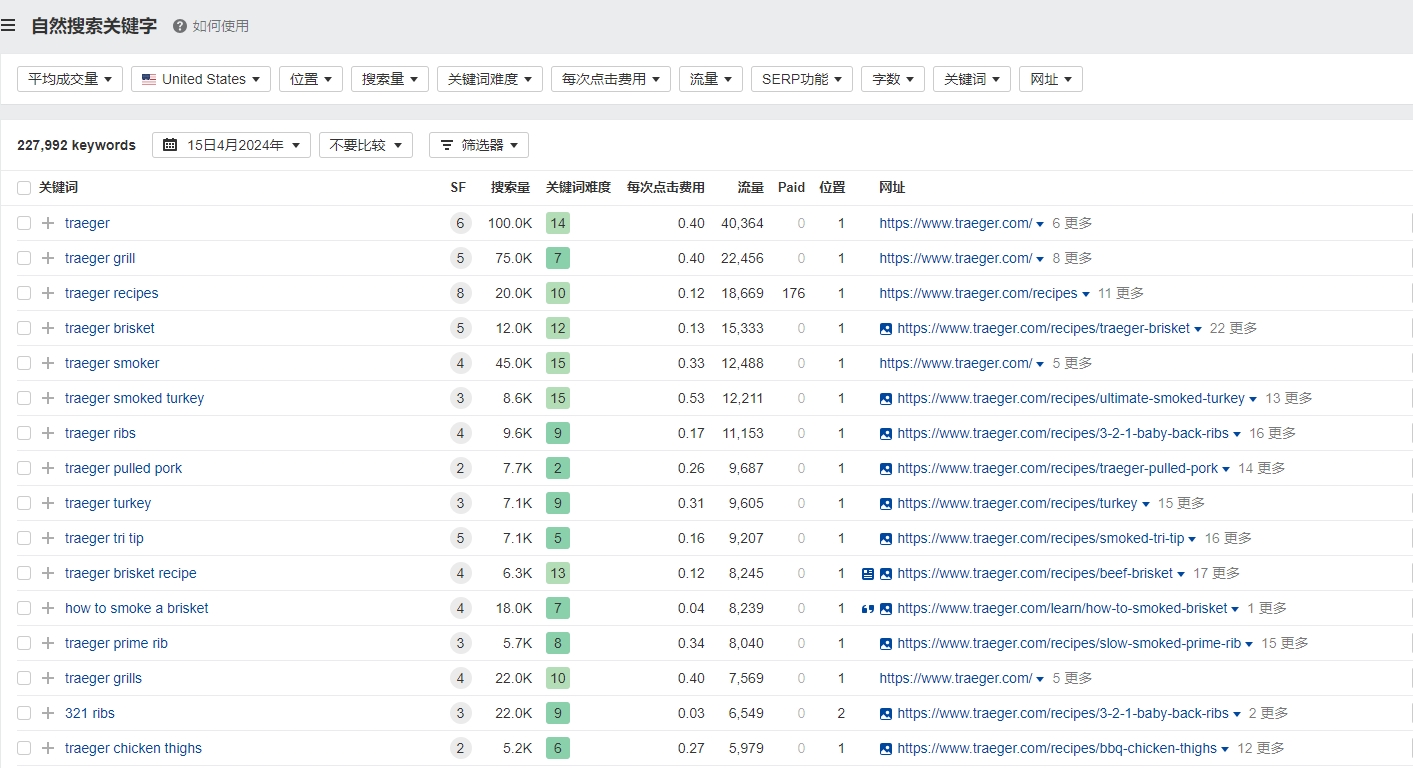The image size is (1413, 768).
Task: Click image SERP icon in traeger brisket row
Action: point(885,328)
